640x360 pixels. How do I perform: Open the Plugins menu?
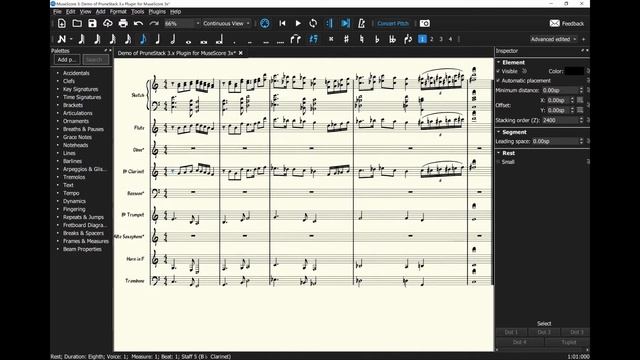tap(157, 12)
